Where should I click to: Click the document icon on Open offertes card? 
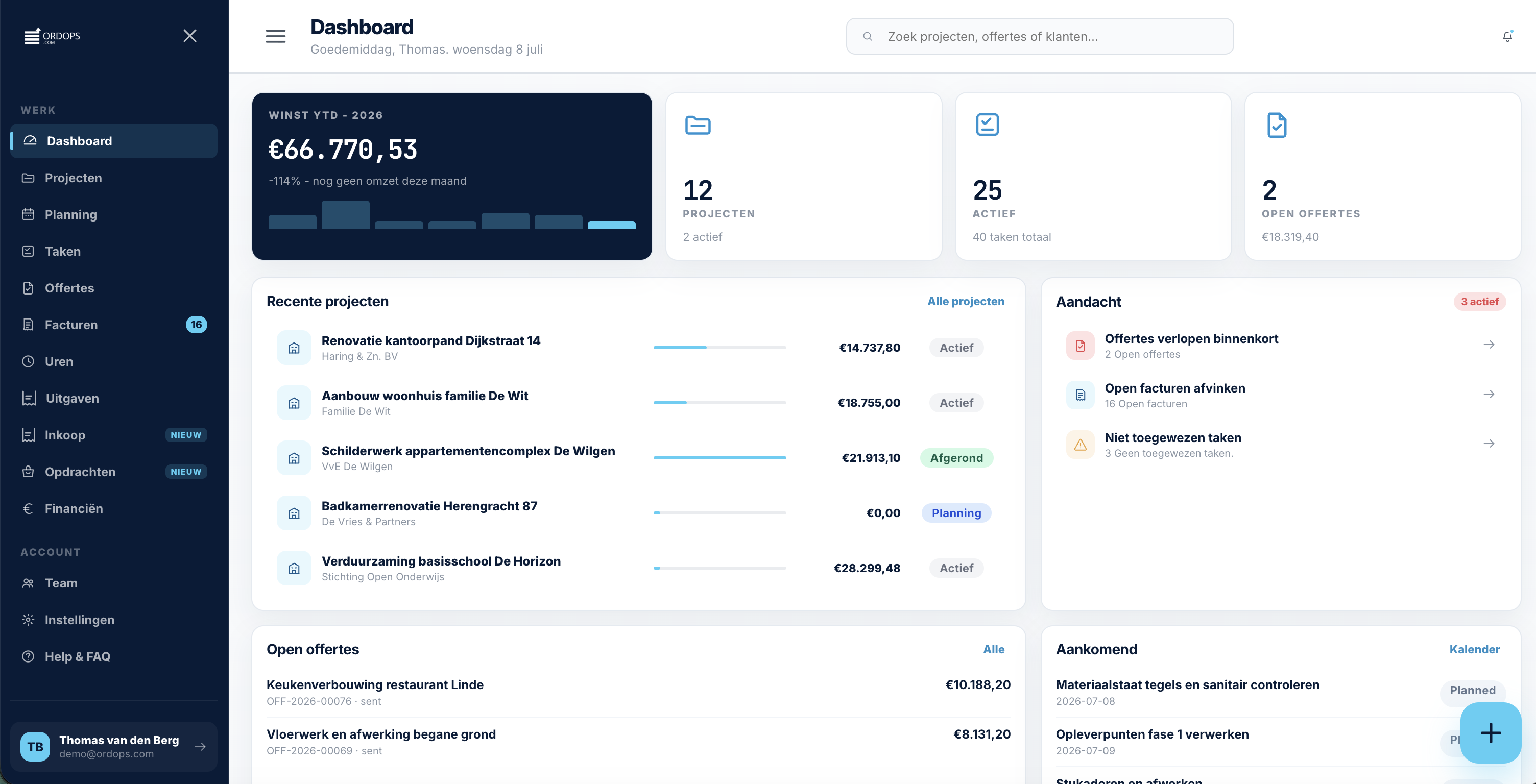pyautogui.click(x=1276, y=125)
